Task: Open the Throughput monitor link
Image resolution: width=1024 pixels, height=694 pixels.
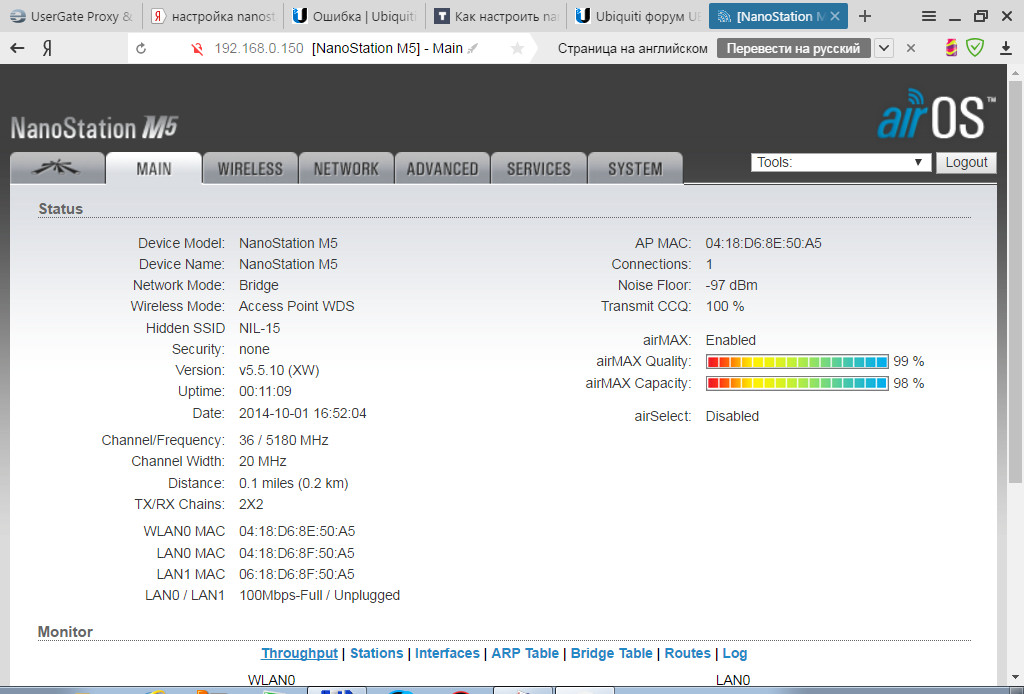Action: pyautogui.click(x=300, y=654)
